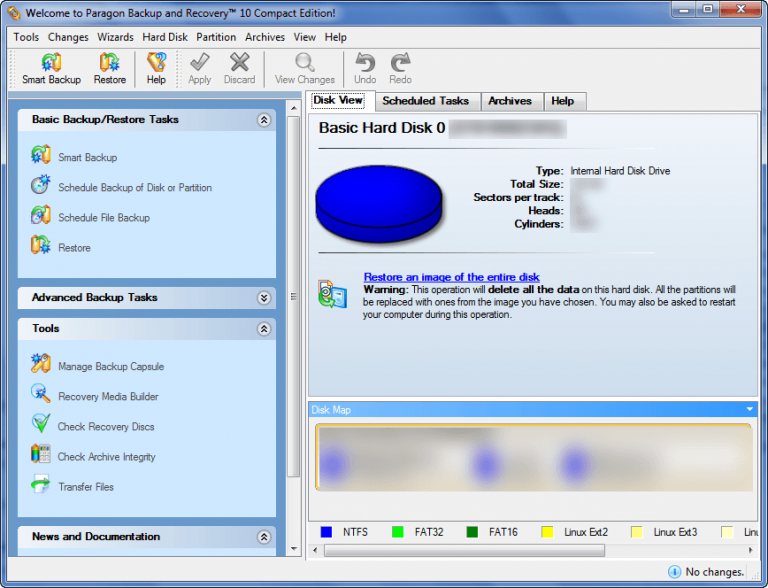Click the green FAT32 legend swatch
Viewport: 768px width, 588px height.
[x=398, y=532]
